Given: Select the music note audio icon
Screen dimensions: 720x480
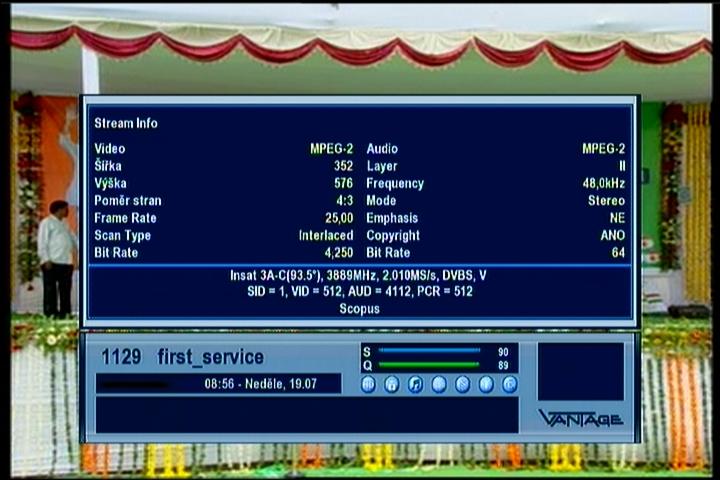Looking at the screenshot, I should (415, 384).
